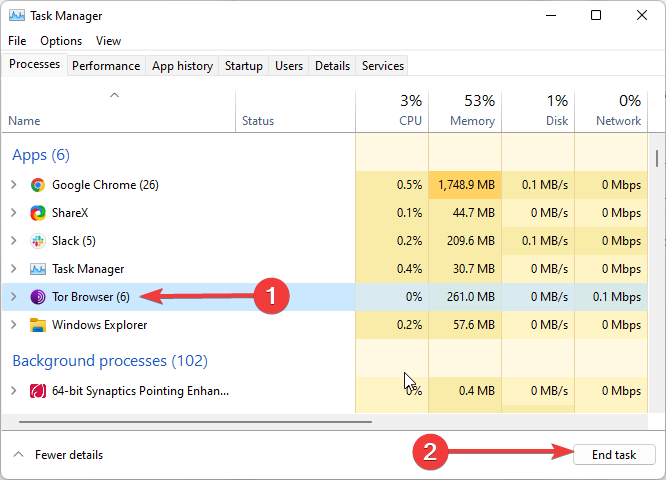Screen dimensions: 666x480
Task: Select the ShareX app icon
Action: point(38,213)
